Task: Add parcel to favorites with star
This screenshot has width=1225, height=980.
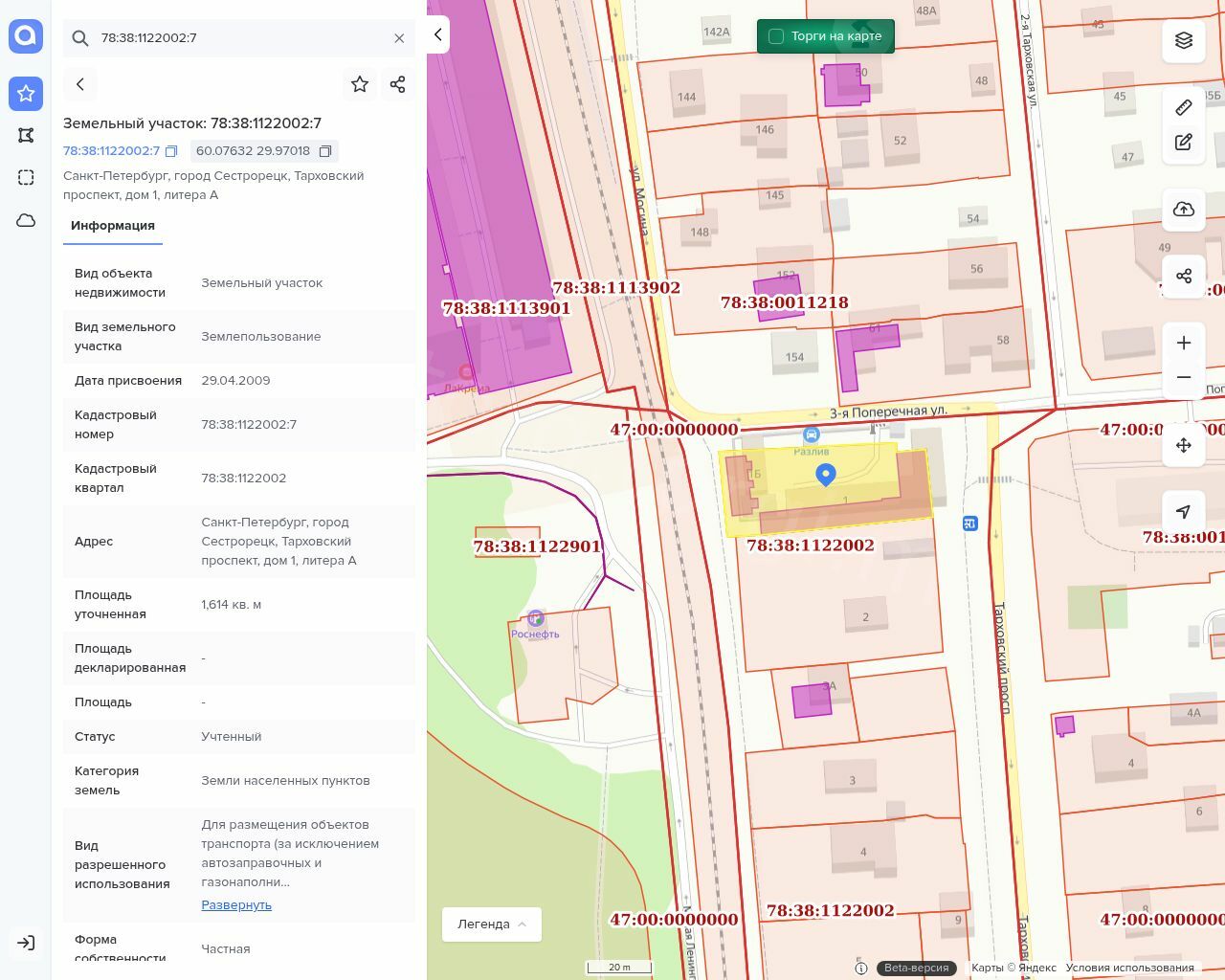Action: pos(360,84)
